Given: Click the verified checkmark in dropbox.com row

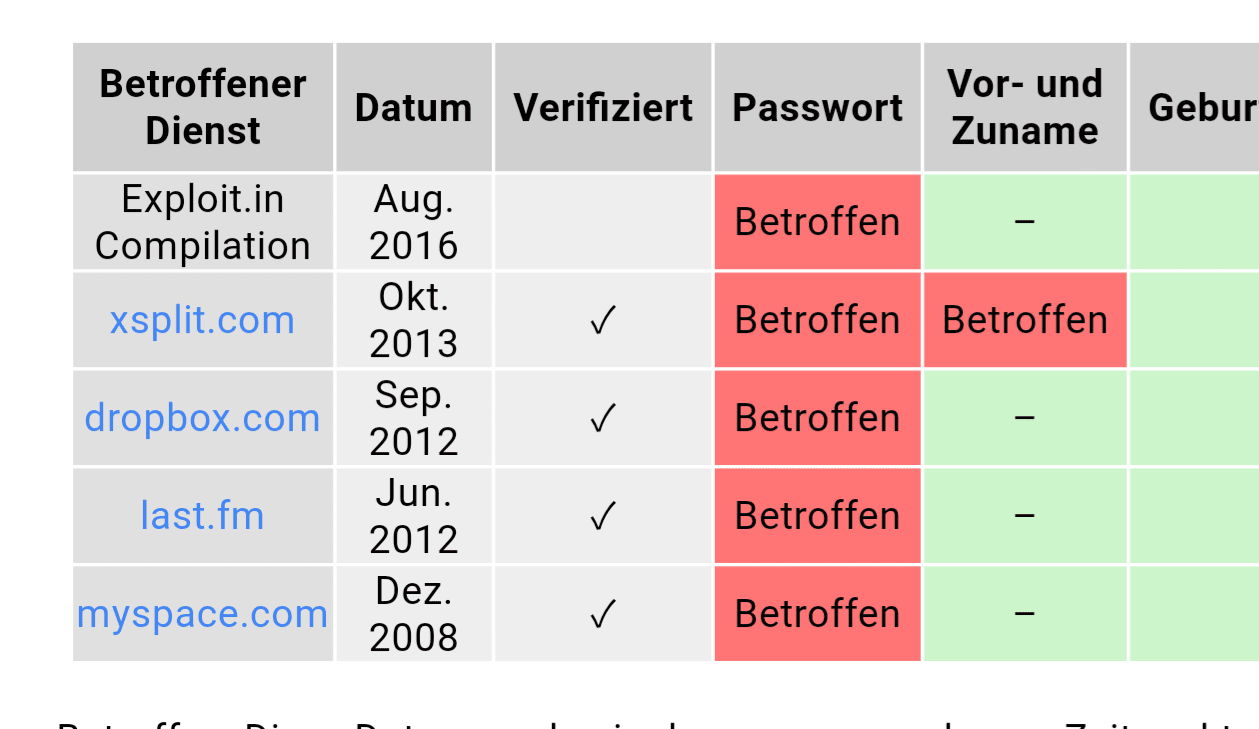Looking at the screenshot, I should click(602, 419).
